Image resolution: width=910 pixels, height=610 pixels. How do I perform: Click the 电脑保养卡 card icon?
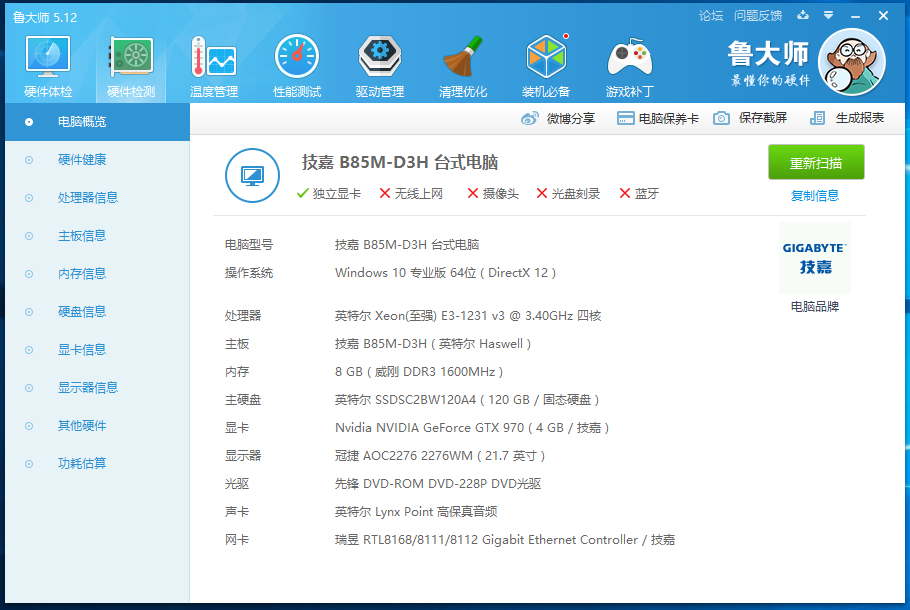pyautogui.click(x=625, y=118)
